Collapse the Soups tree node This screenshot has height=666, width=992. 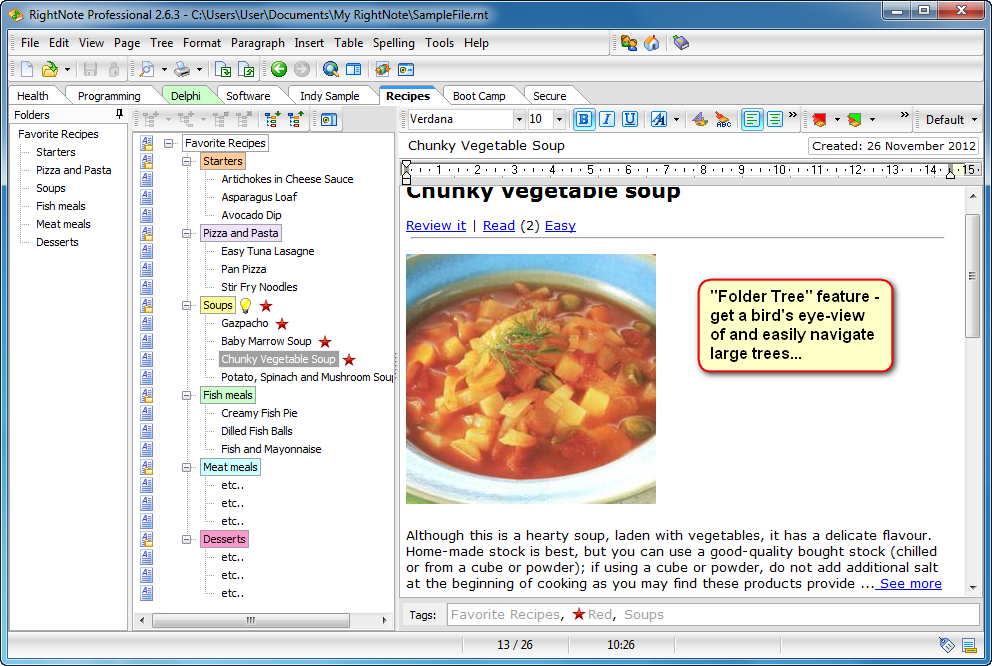pyautogui.click(x=187, y=305)
